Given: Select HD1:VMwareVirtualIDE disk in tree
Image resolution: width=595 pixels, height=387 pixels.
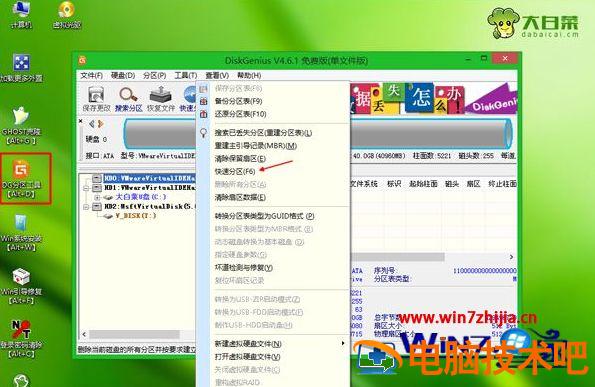Looking at the screenshot, I should [150, 188].
